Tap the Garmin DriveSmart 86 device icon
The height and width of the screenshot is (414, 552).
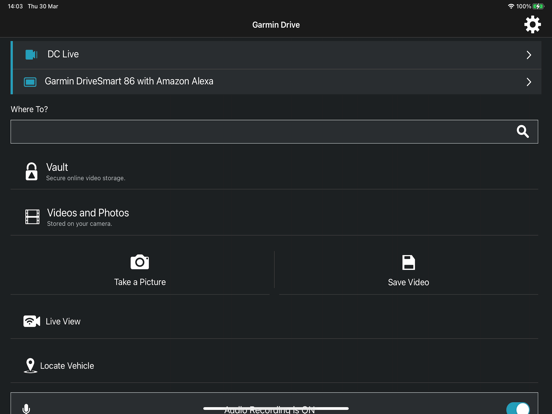click(30, 82)
